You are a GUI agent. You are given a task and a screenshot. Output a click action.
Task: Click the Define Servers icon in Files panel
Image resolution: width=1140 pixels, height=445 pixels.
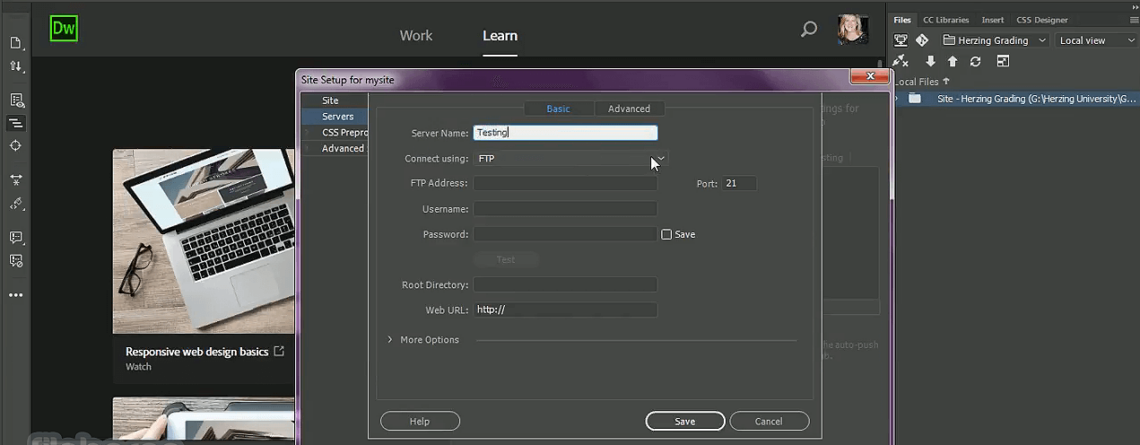pyautogui.click(x=900, y=41)
